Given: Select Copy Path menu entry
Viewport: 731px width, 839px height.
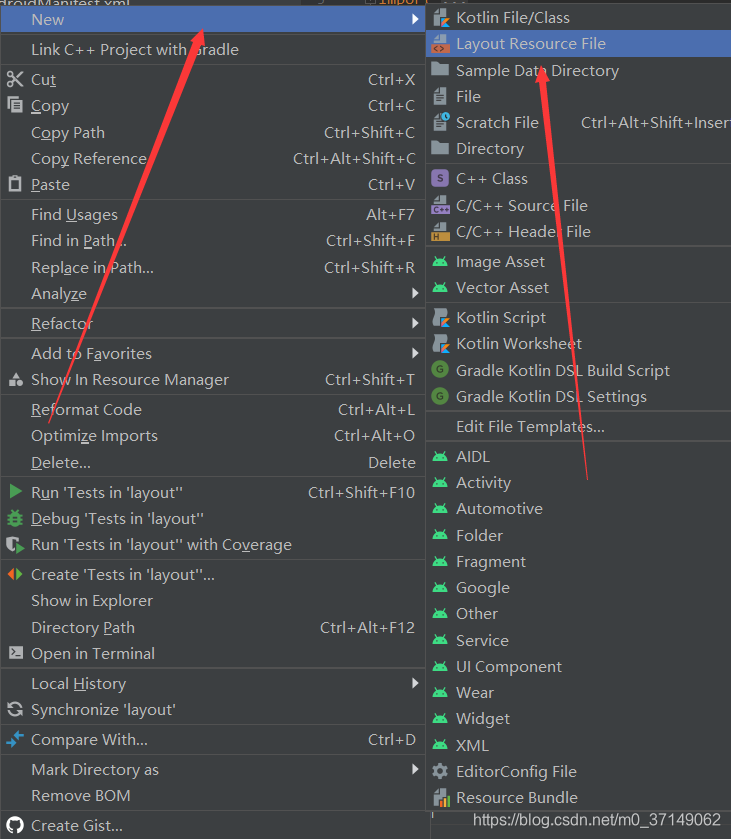Looking at the screenshot, I should click(213, 132).
